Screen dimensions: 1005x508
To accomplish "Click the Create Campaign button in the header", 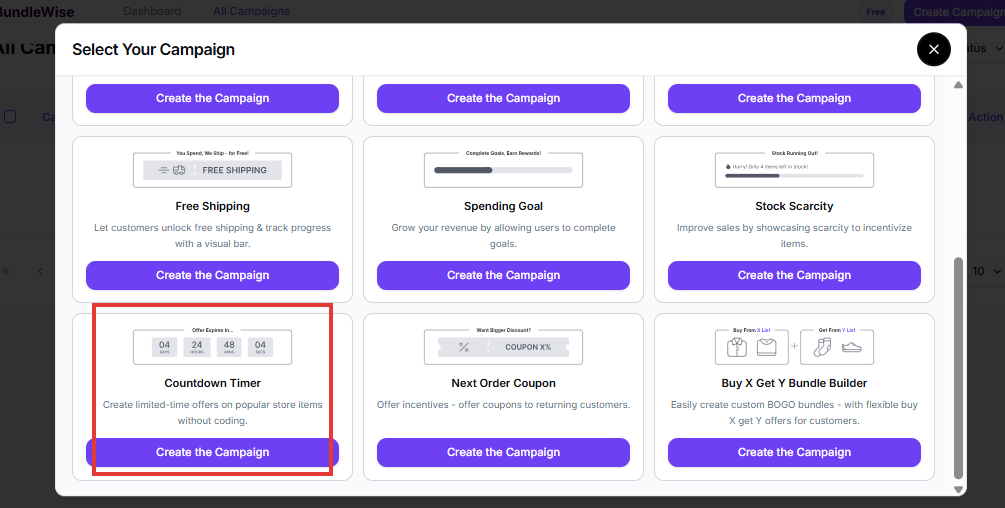I will (x=955, y=12).
